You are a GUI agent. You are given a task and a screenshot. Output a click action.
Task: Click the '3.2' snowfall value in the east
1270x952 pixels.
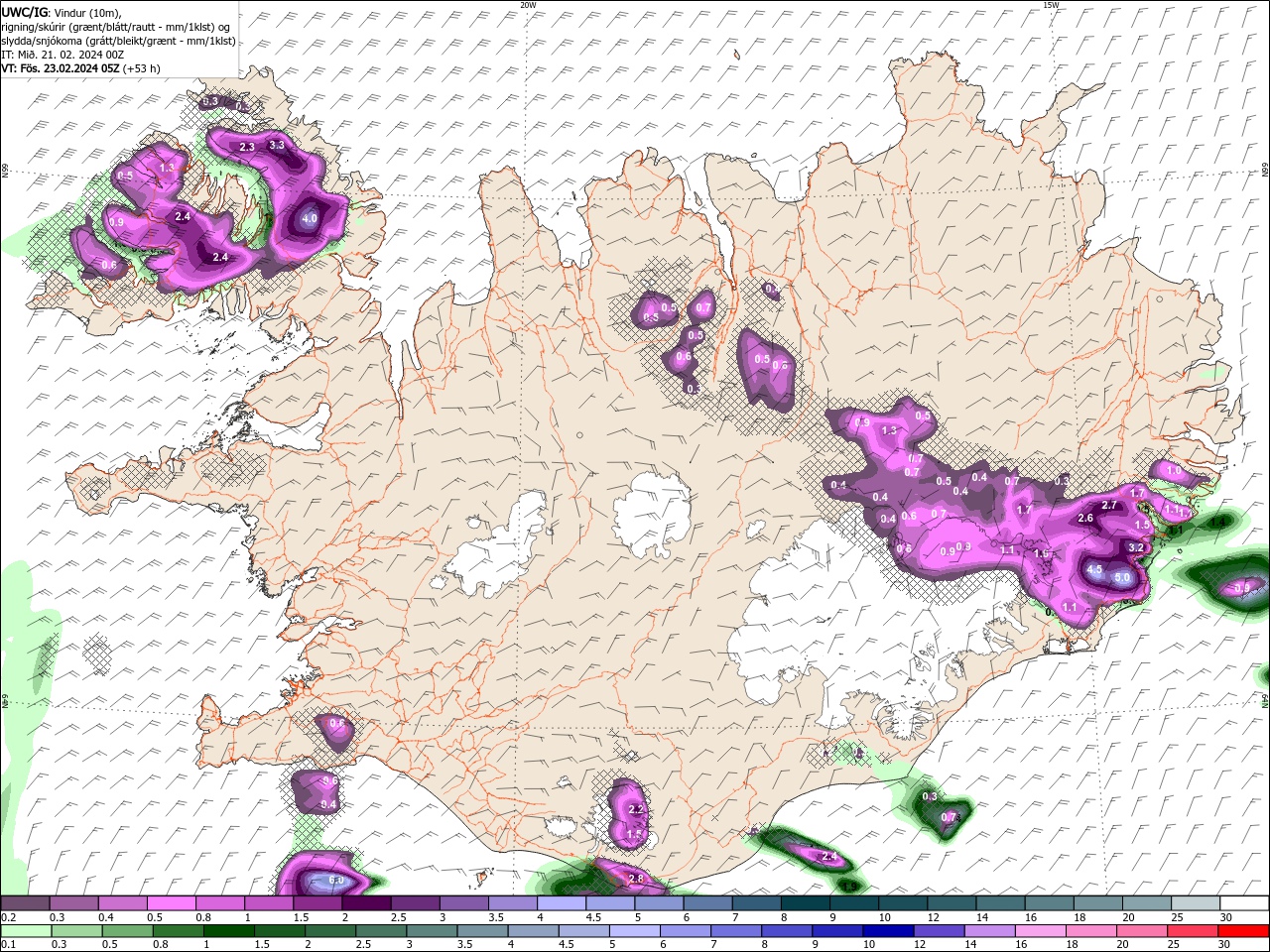pos(1137,547)
